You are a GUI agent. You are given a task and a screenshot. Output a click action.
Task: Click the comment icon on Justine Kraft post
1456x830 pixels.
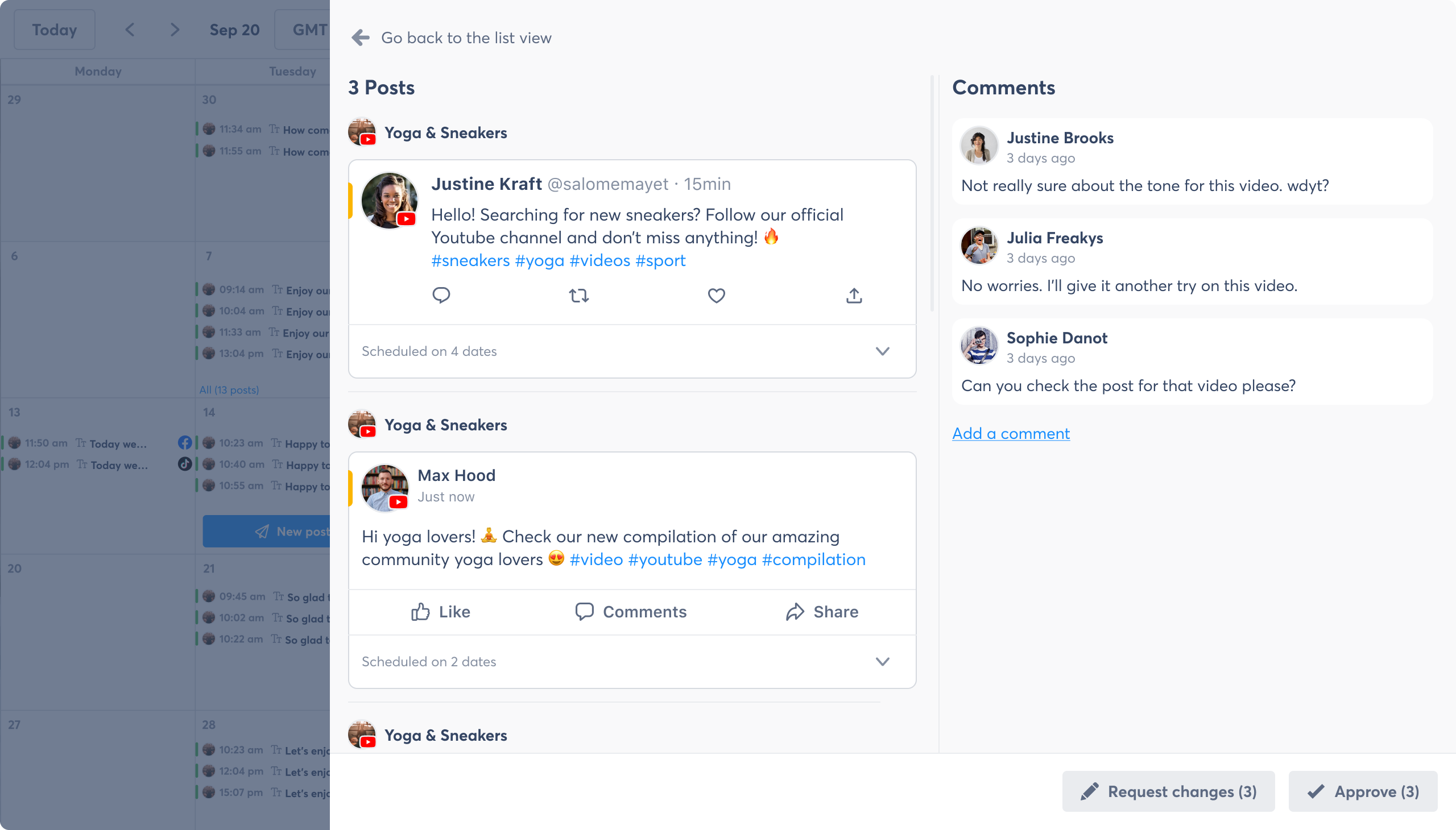click(441, 295)
